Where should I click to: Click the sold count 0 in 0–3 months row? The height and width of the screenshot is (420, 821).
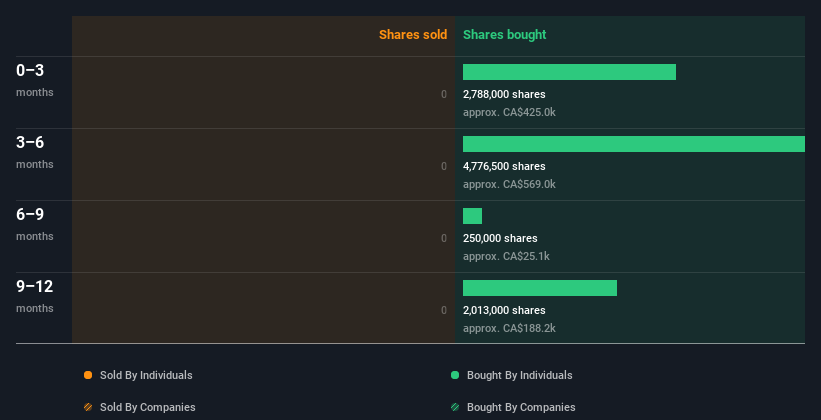pyautogui.click(x=444, y=94)
